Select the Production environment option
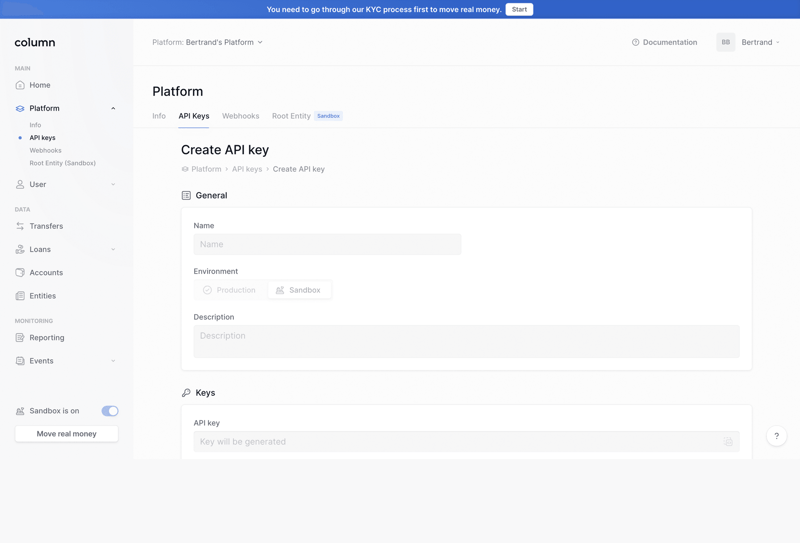Screen dimensions: 800x543 point(230,290)
